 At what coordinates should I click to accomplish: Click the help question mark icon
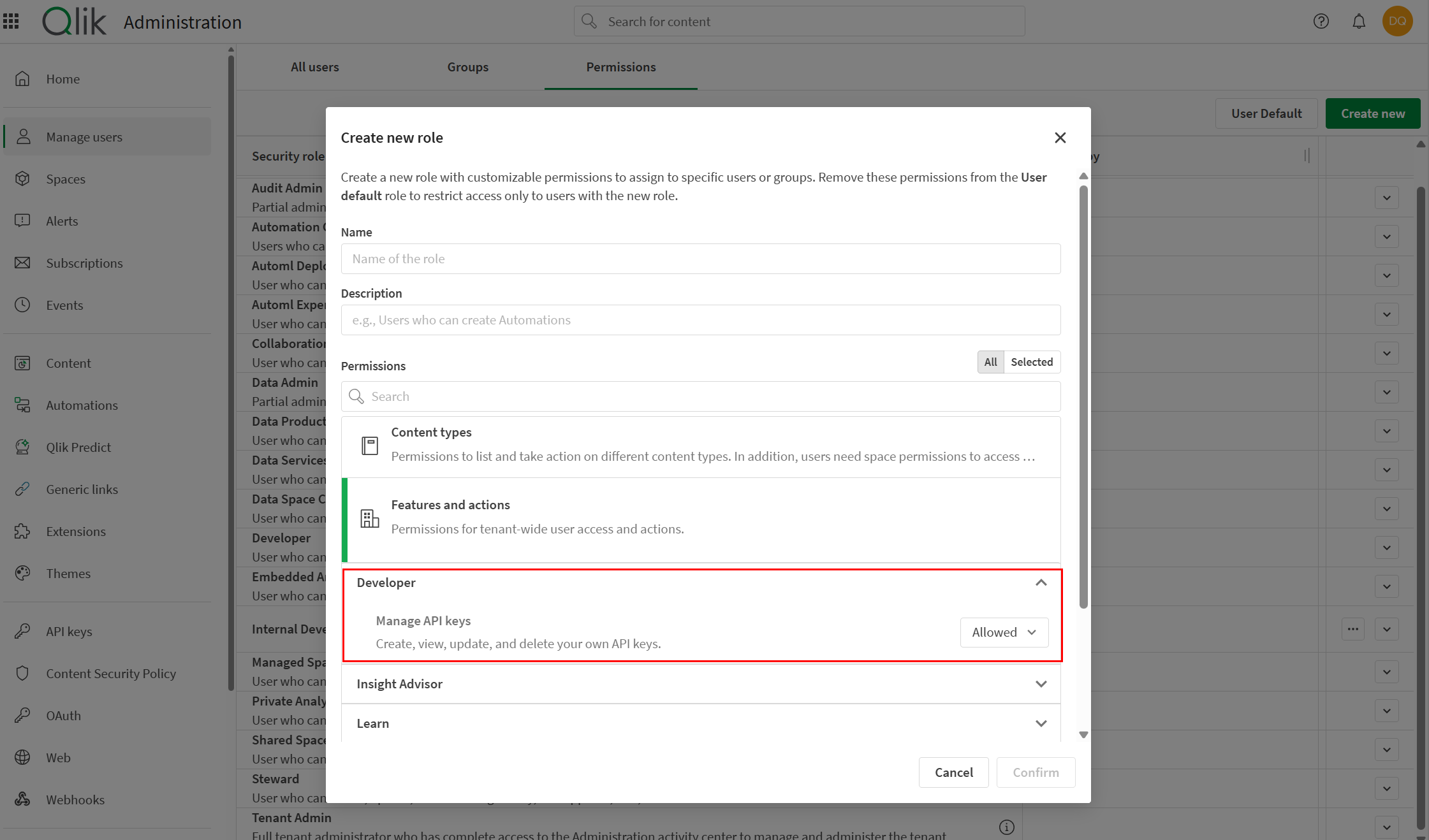click(x=1321, y=21)
